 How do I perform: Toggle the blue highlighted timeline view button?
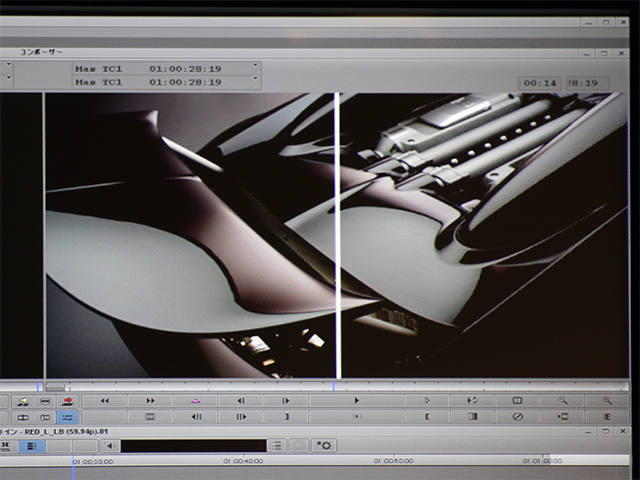[32, 446]
